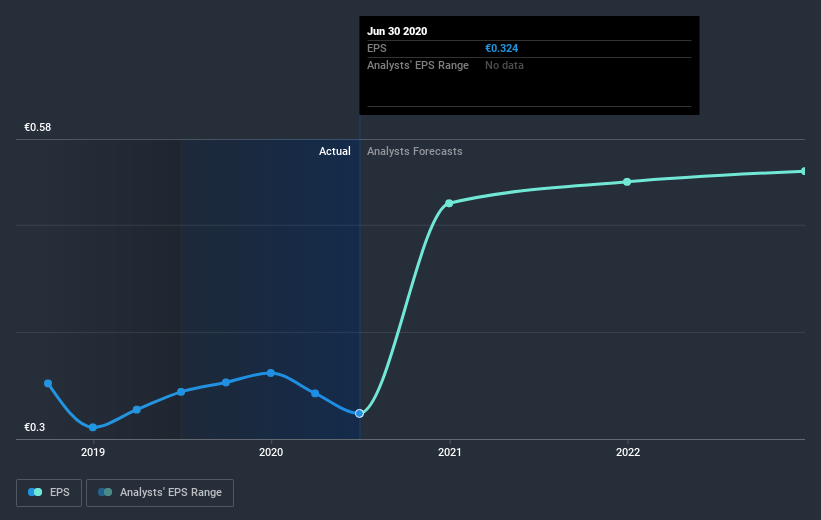This screenshot has width=821, height=520.
Task: Click the "Analysts' EPS Range" tooltip row label
Action: click(x=418, y=65)
